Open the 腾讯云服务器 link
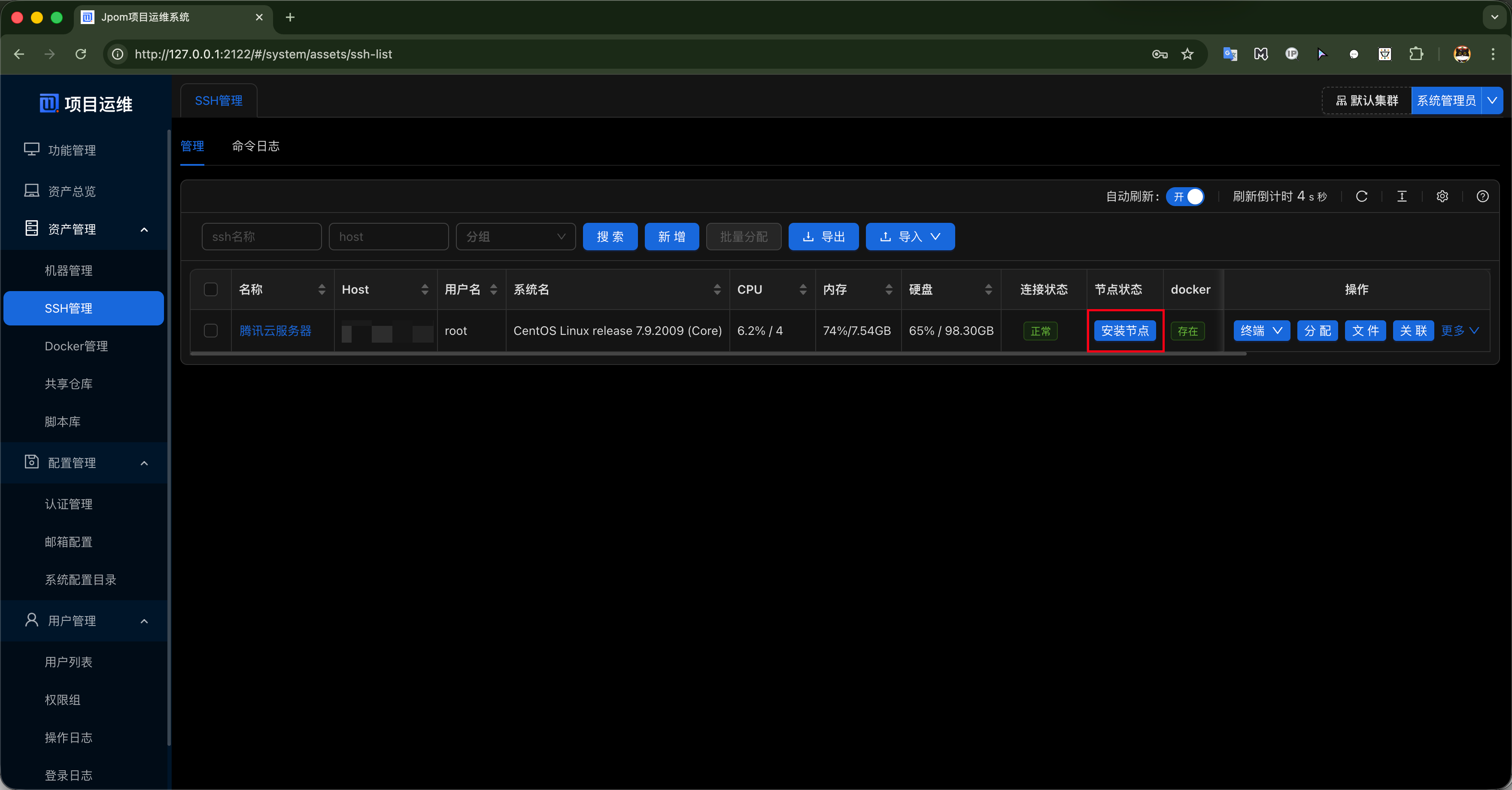The width and height of the screenshot is (1512, 790). point(275,331)
